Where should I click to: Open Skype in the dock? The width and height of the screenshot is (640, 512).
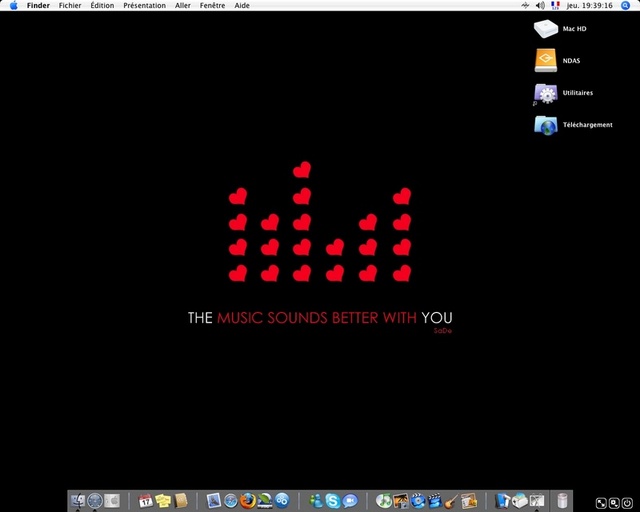332,500
